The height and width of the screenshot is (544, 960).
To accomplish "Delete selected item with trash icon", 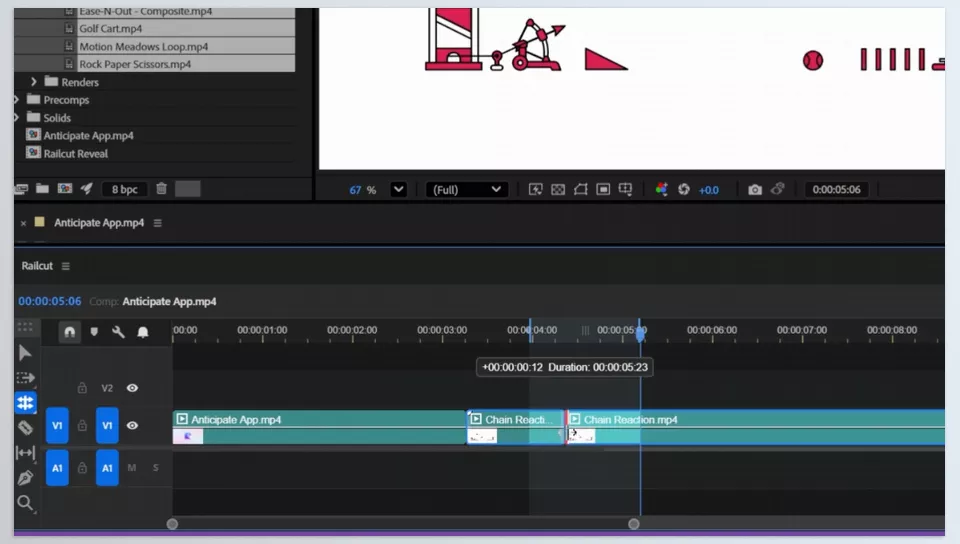I will 161,188.
